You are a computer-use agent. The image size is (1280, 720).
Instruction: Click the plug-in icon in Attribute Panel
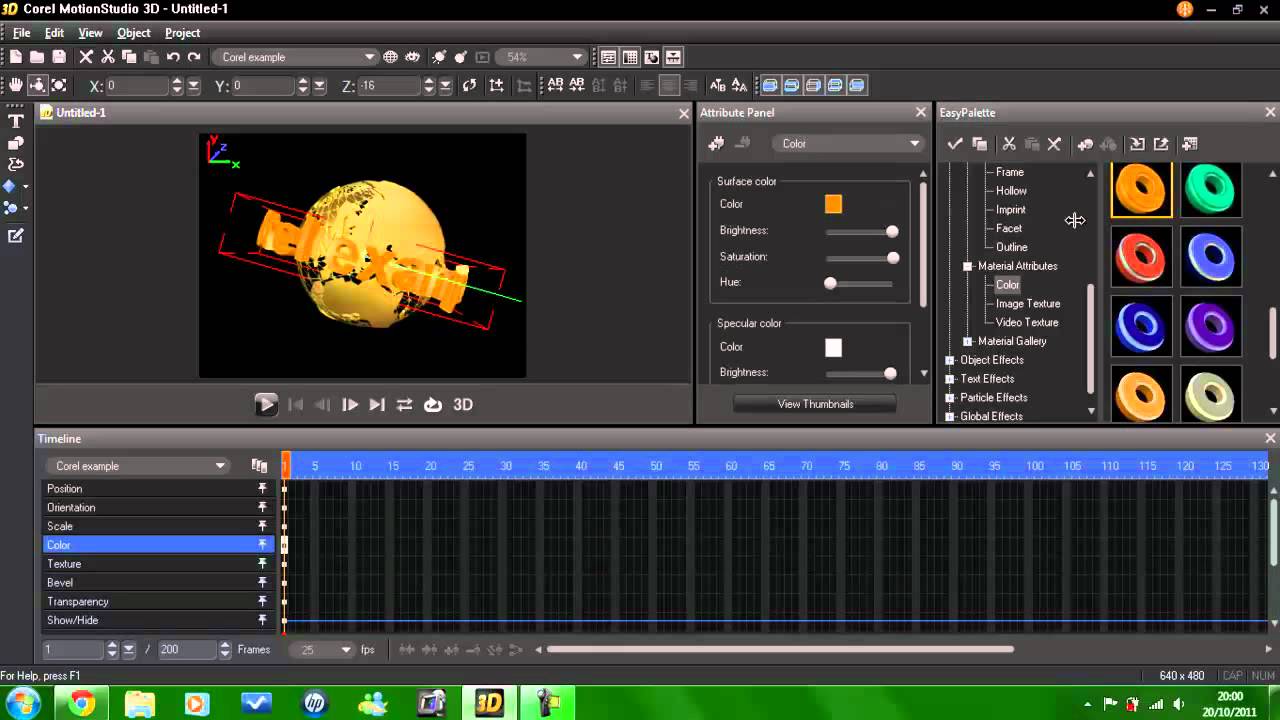click(x=716, y=144)
